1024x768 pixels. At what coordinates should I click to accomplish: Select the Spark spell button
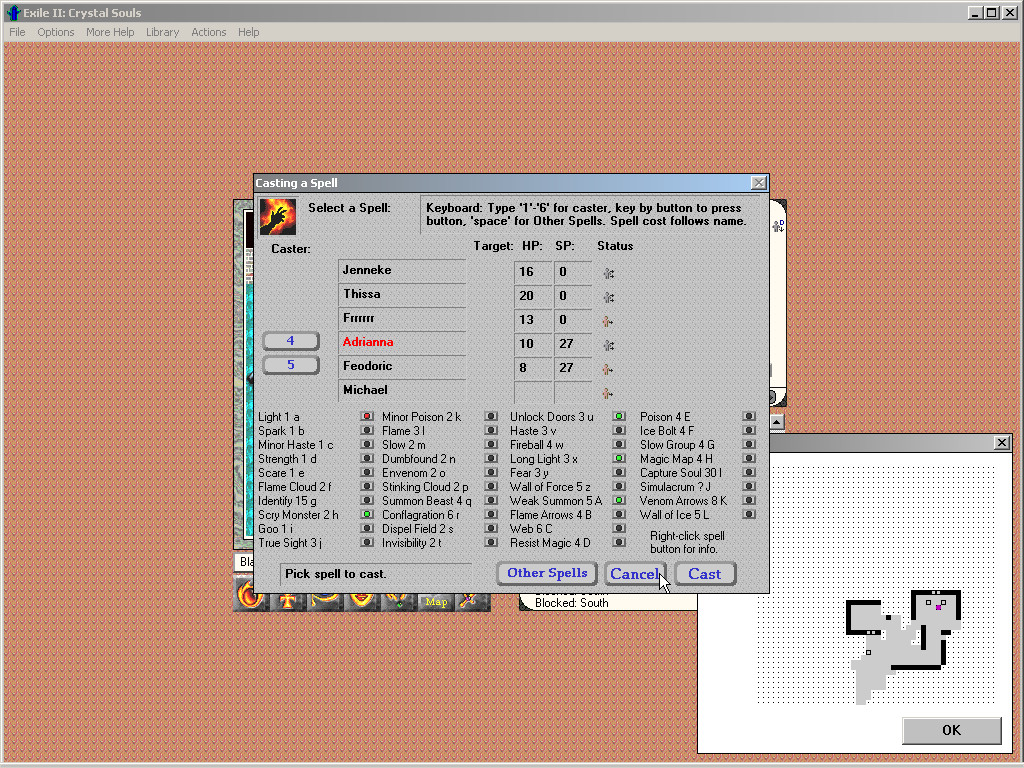367,430
